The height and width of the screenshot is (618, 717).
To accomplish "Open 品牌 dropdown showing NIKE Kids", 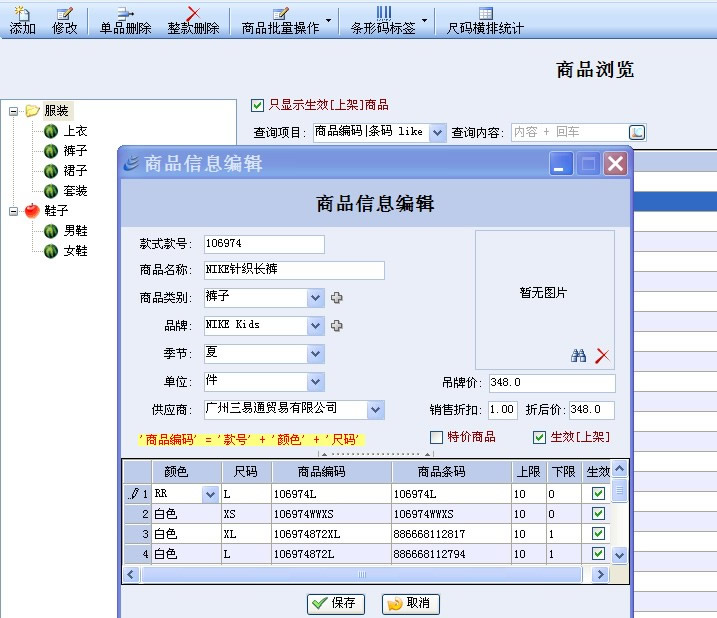I will coord(316,326).
